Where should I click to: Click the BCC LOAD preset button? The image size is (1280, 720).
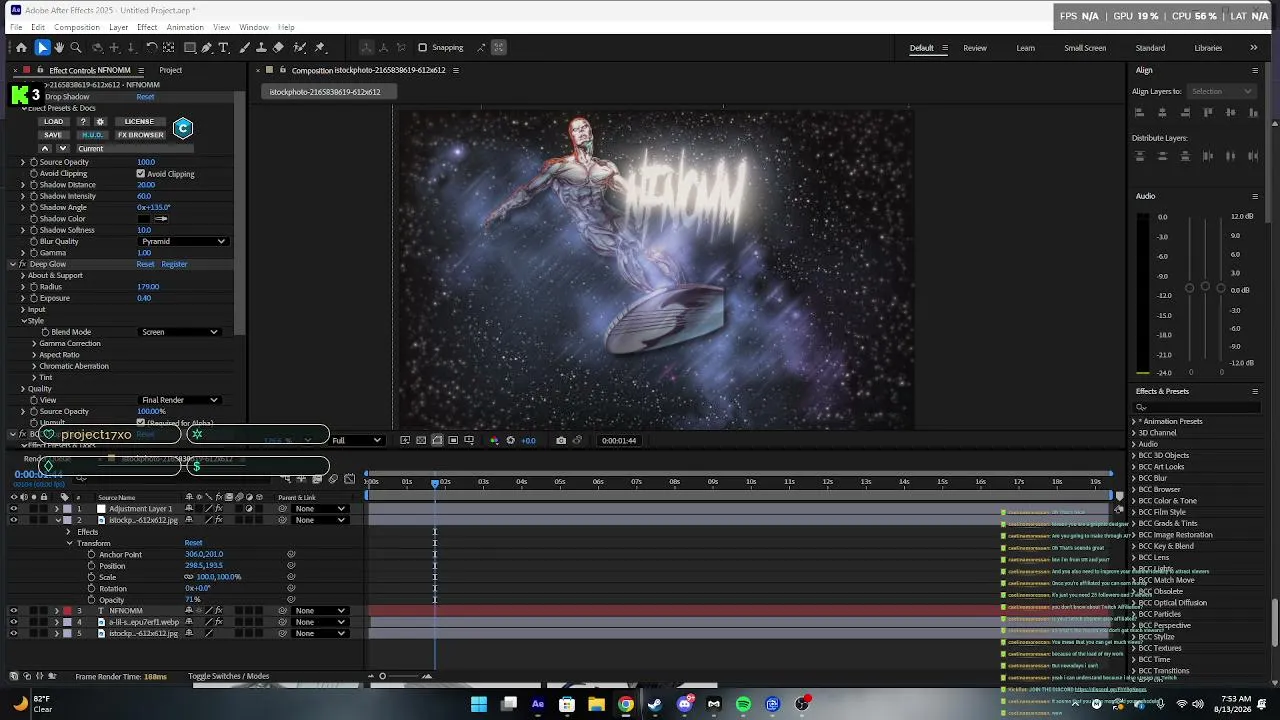53,122
